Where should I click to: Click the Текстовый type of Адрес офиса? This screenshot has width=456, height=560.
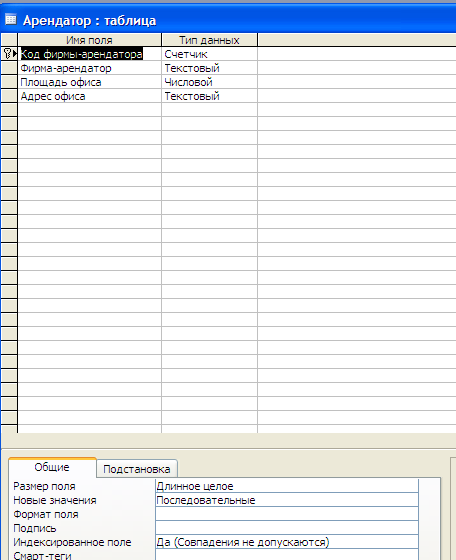[x=210, y=96]
